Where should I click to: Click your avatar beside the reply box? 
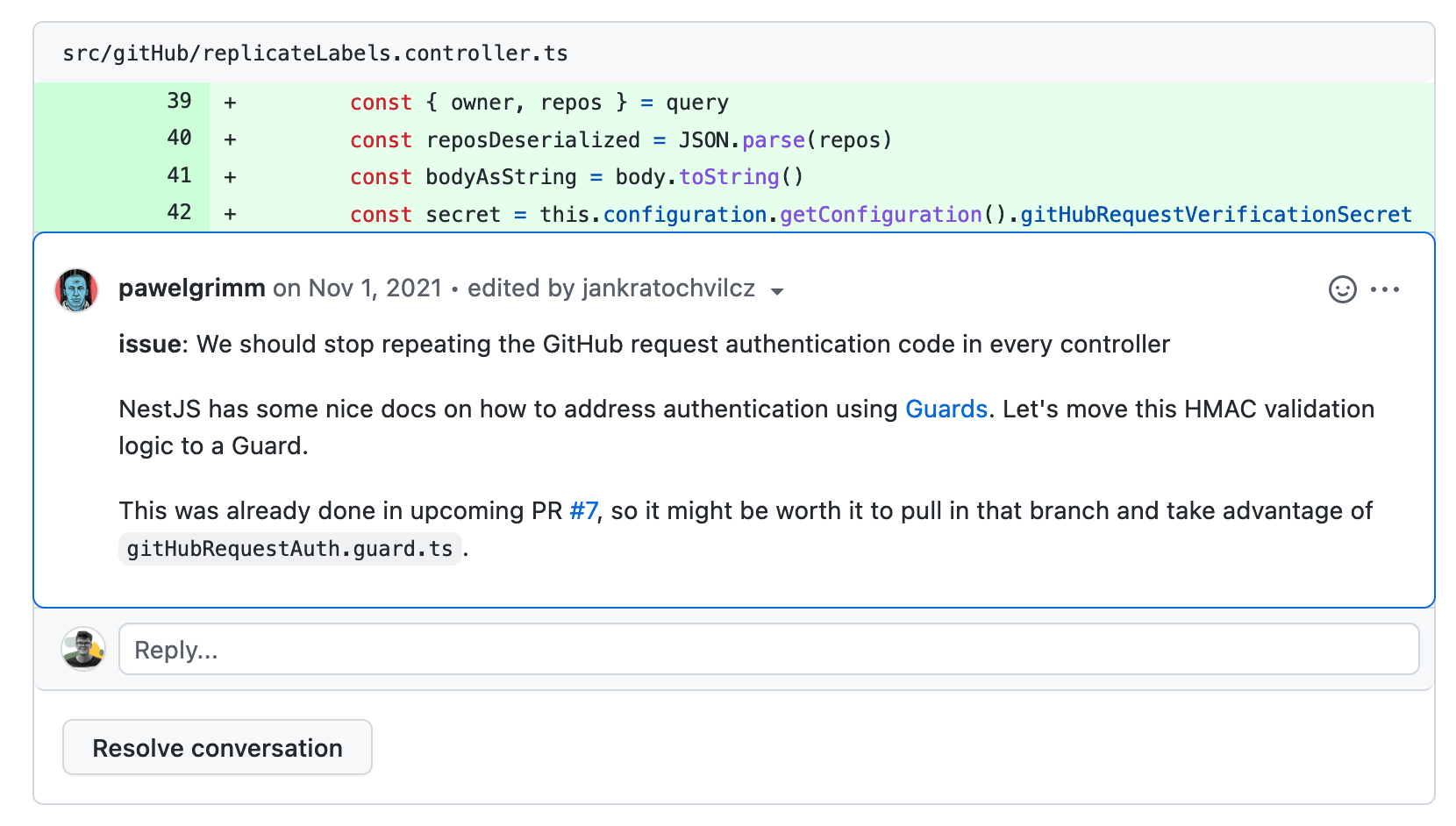pos(82,649)
